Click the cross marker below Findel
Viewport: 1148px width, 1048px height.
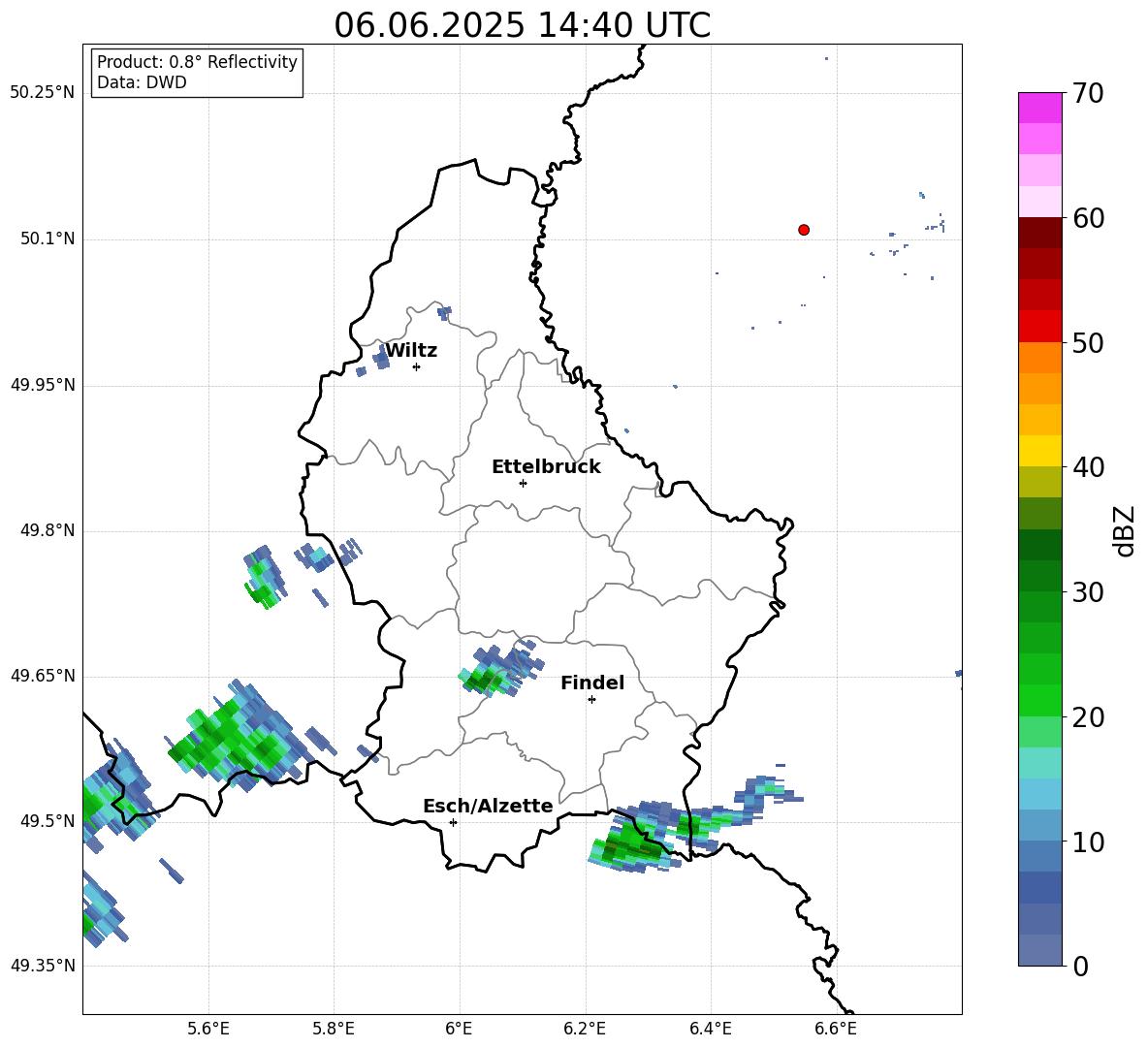coord(591,700)
